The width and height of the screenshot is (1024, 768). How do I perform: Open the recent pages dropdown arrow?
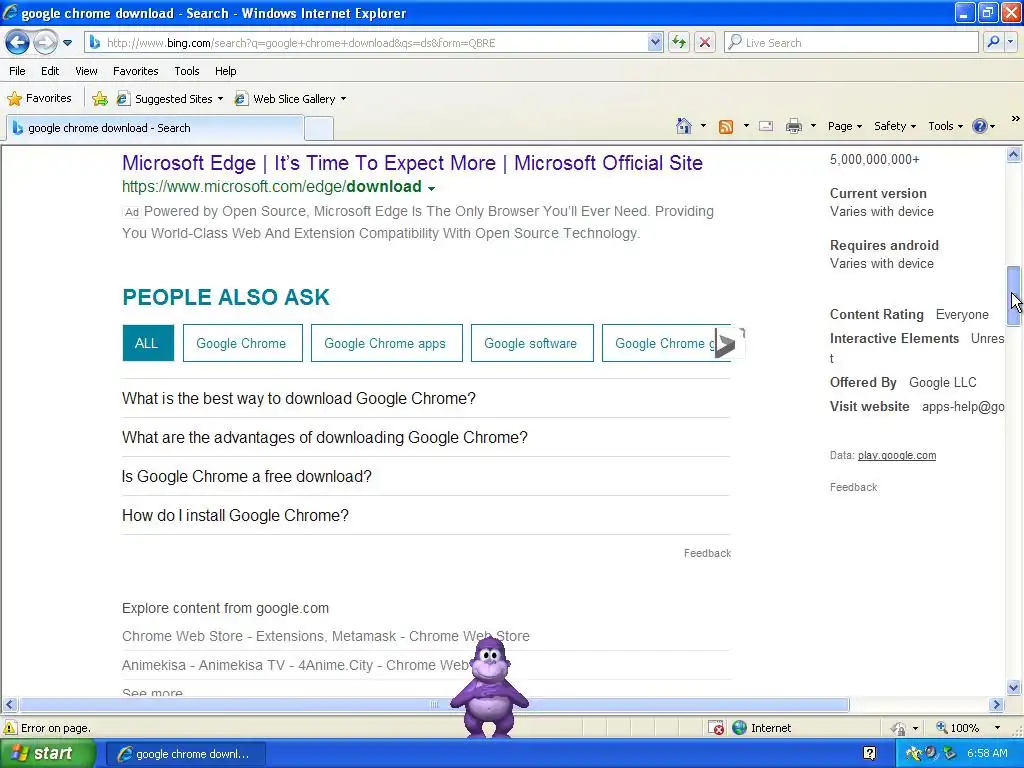tap(67, 43)
